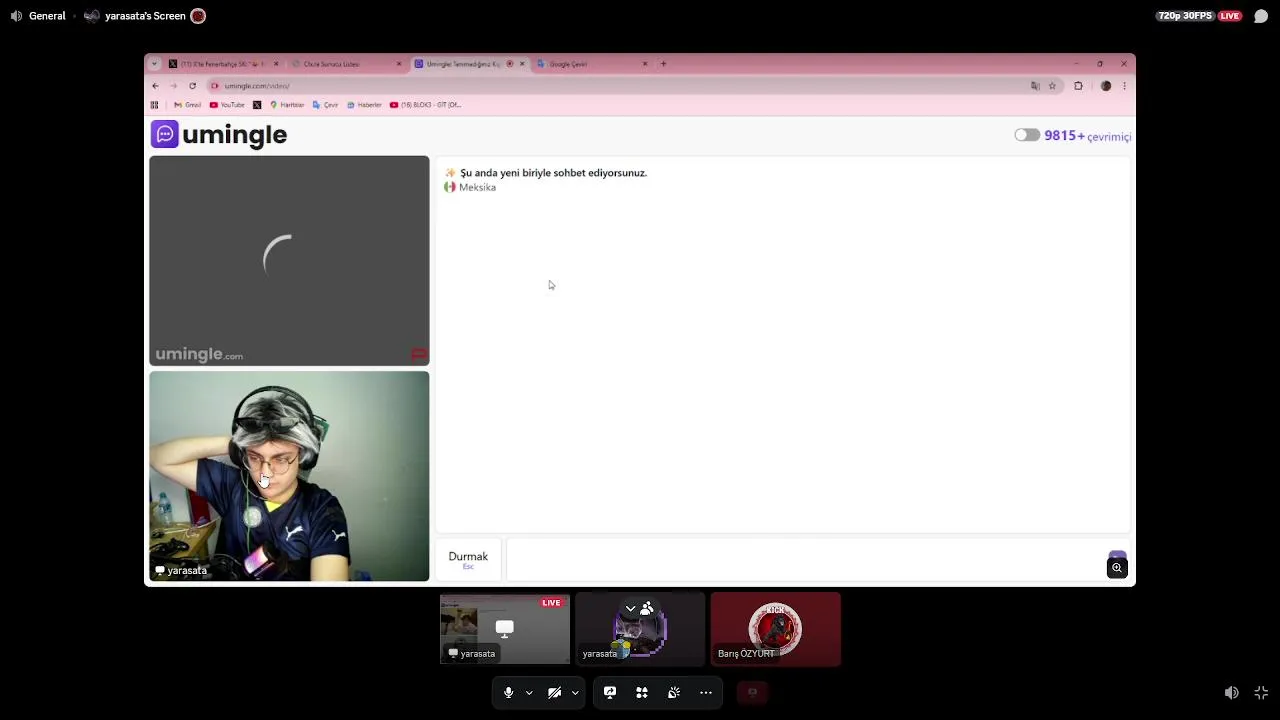Screen dimensions: 1280x720
Task: Click the red flag report icon on video
Action: (x=419, y=354)
